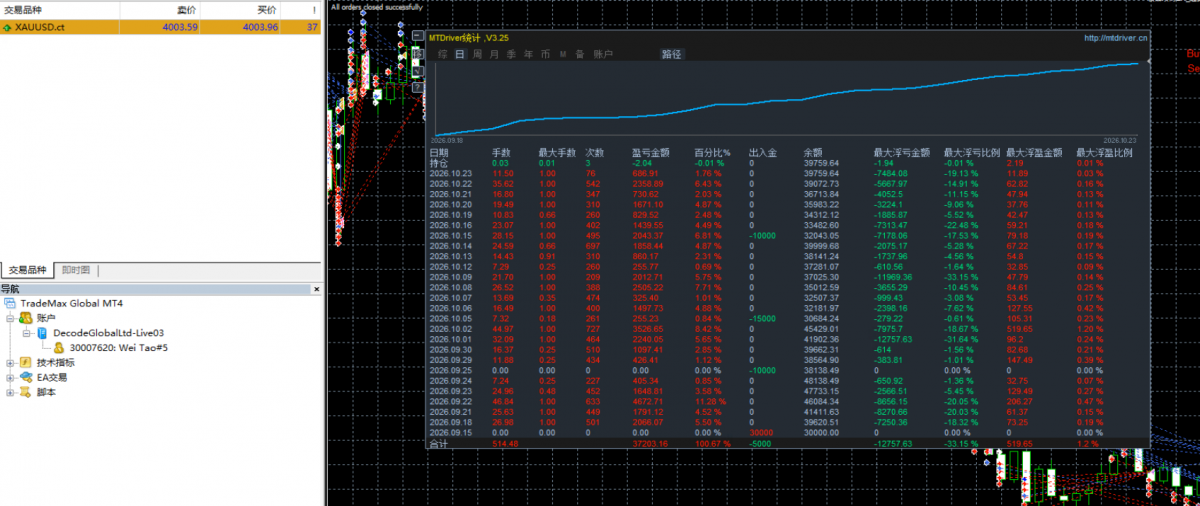Click the 出入金 column header
The height and width of the screenshot is (506, 1200).
click(x=763, y=152)
